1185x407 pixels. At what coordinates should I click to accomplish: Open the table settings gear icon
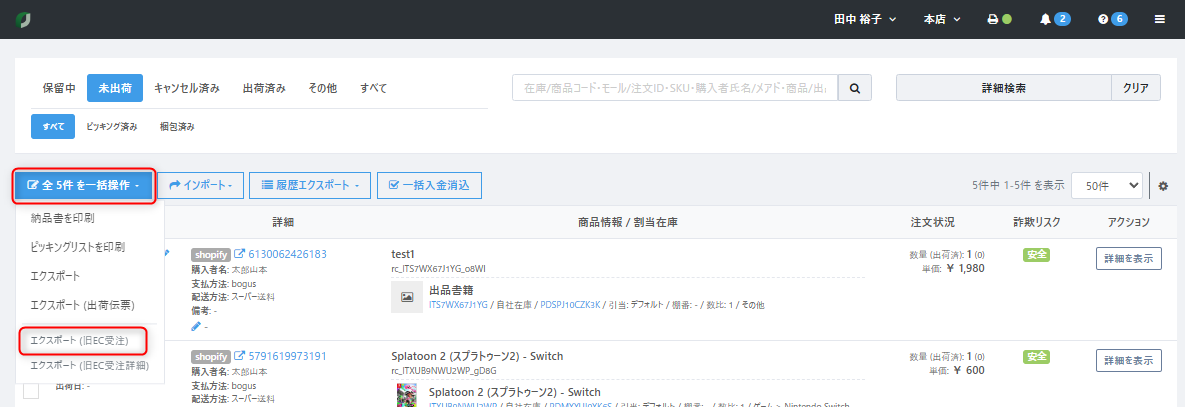(x=1163, y=186)
